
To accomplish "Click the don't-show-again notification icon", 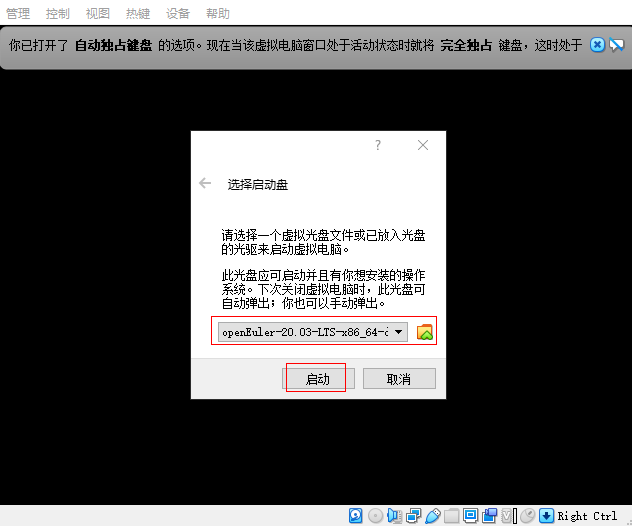I will tap(617, 45).
